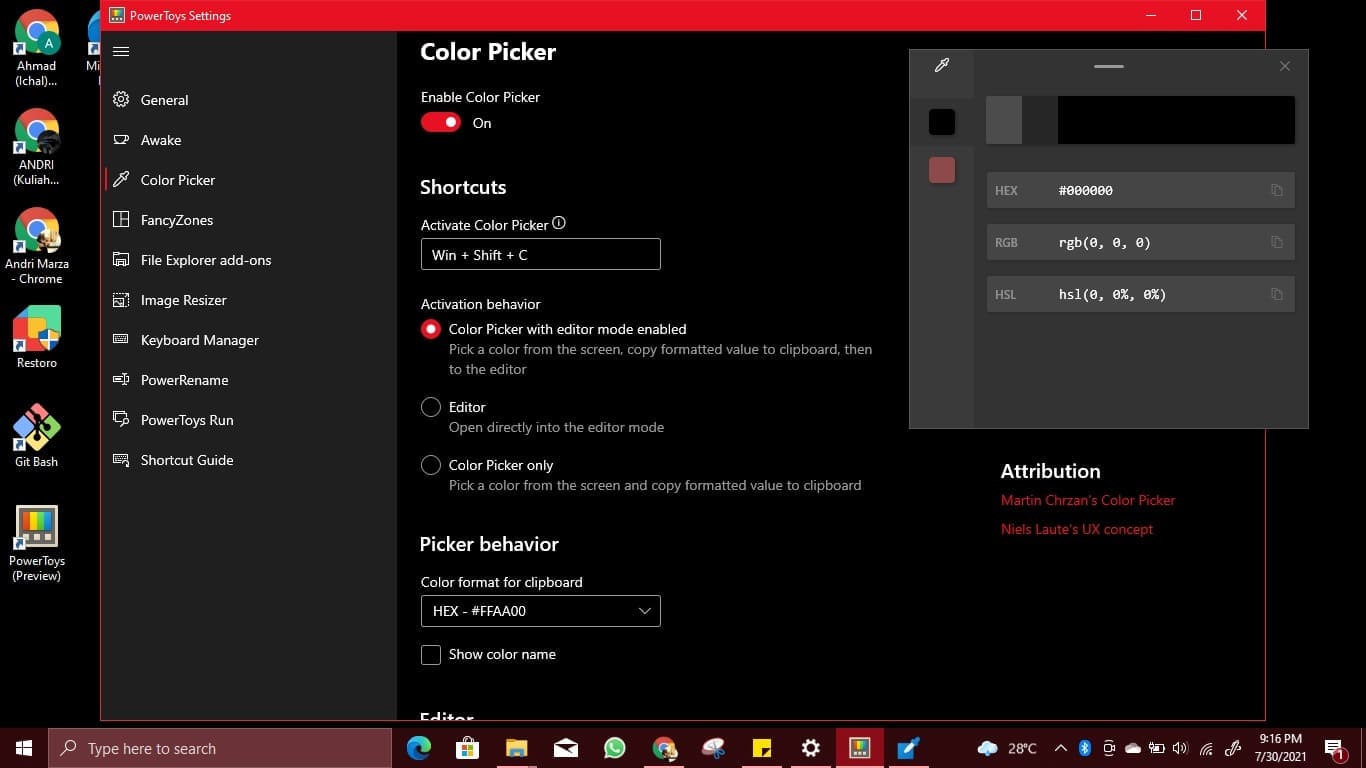Copy the HEX color value
The width and height of the screenshot is (1366, 768).
pos(1276,190)
